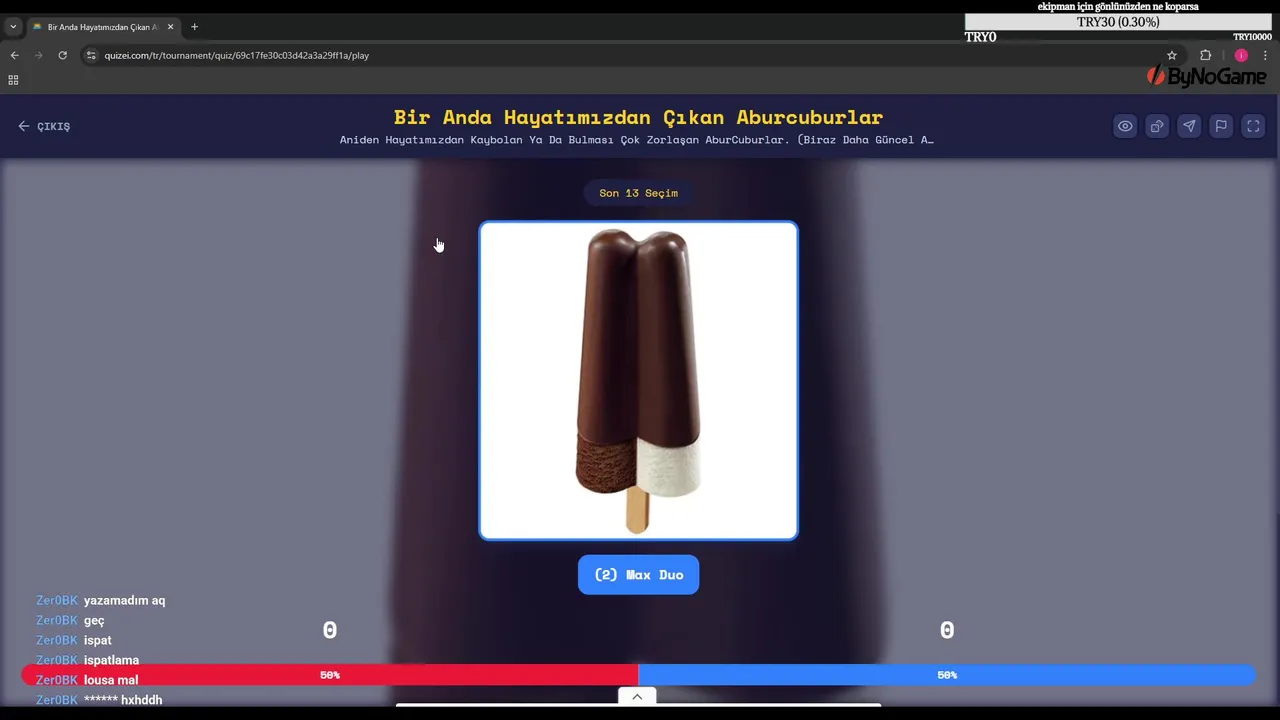Open the Chrome three-dot menu

tap(1265, 55)
